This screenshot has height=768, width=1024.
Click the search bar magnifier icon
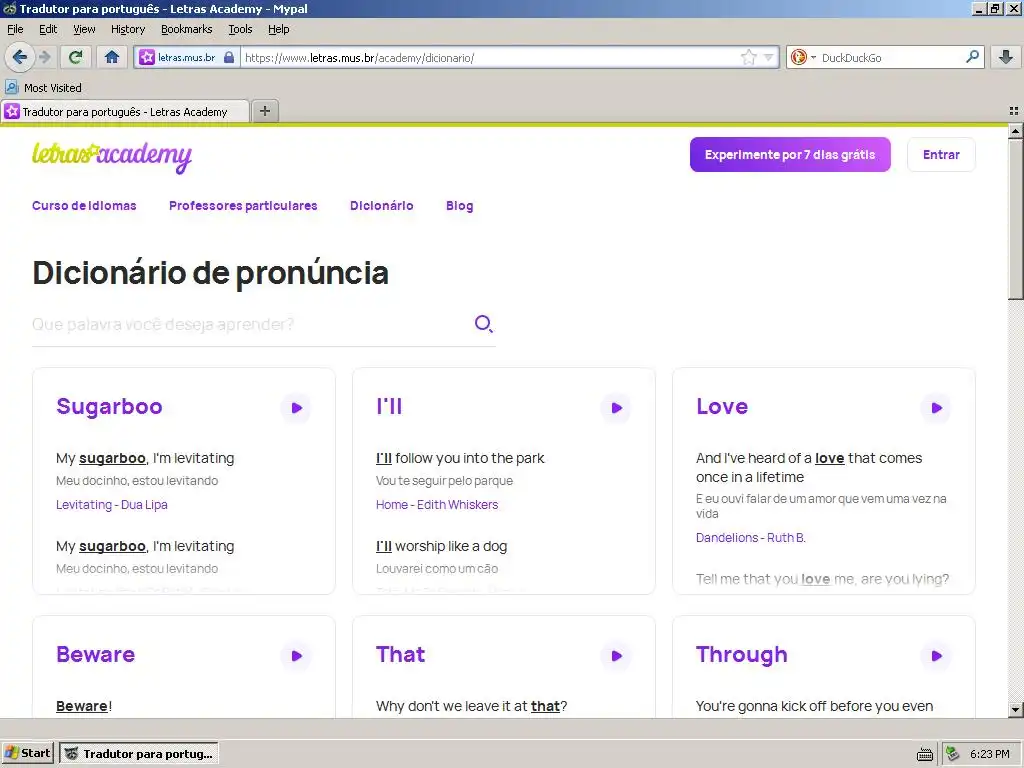click(972, 57)
